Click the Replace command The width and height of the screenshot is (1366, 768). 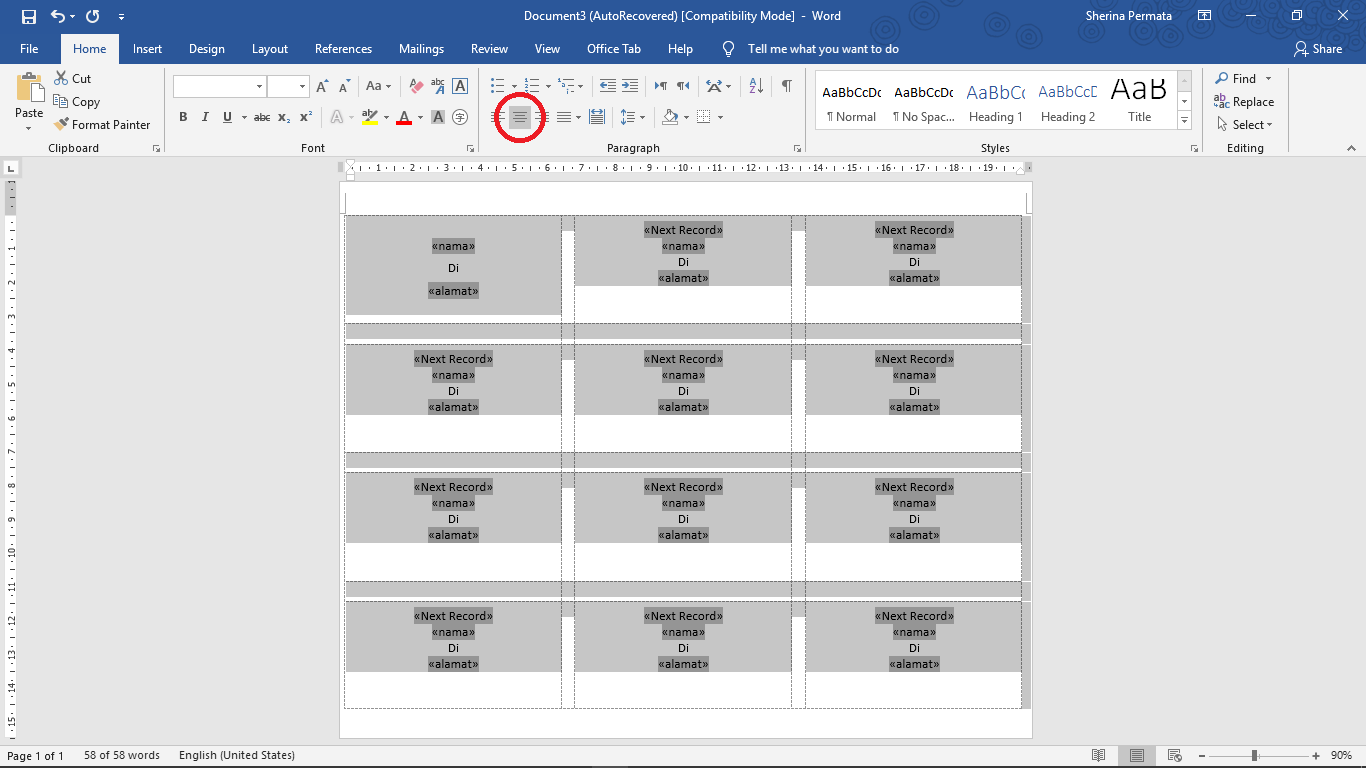click(x=1244, y=101)
